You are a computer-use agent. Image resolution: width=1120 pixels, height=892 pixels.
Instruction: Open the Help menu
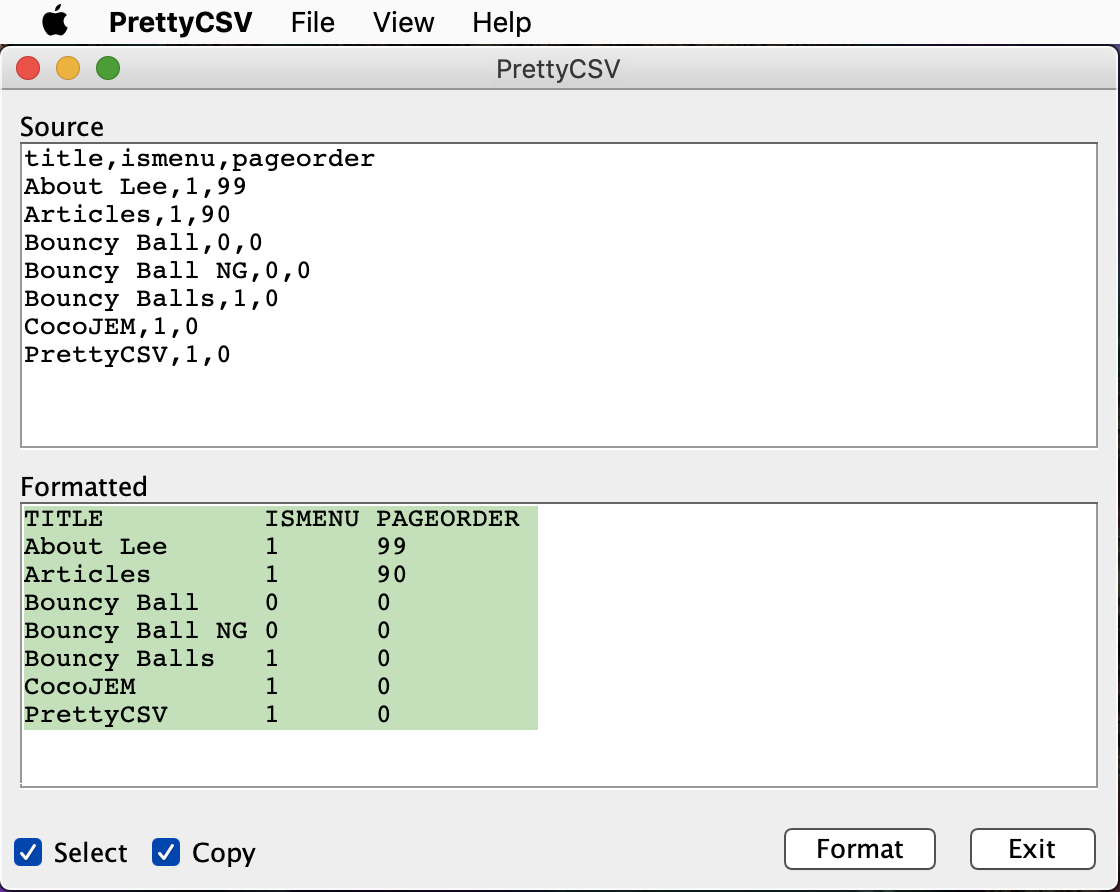pos(501,22)
